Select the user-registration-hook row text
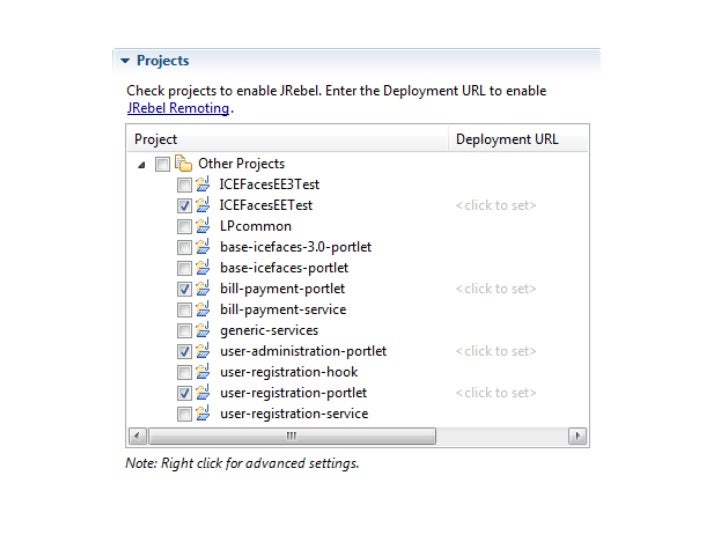Image resolution: width=728 pixels, height=546 pixels. [x=289, y=372]
